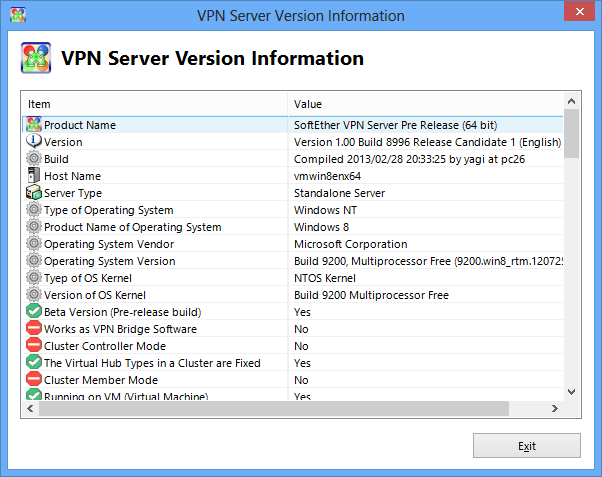The width and height of the screenshot is (602, 477).
Task: Click value 'Version 1.00 Build 8996 Release Candidate 1'
Action: click(x=427, y=142)
